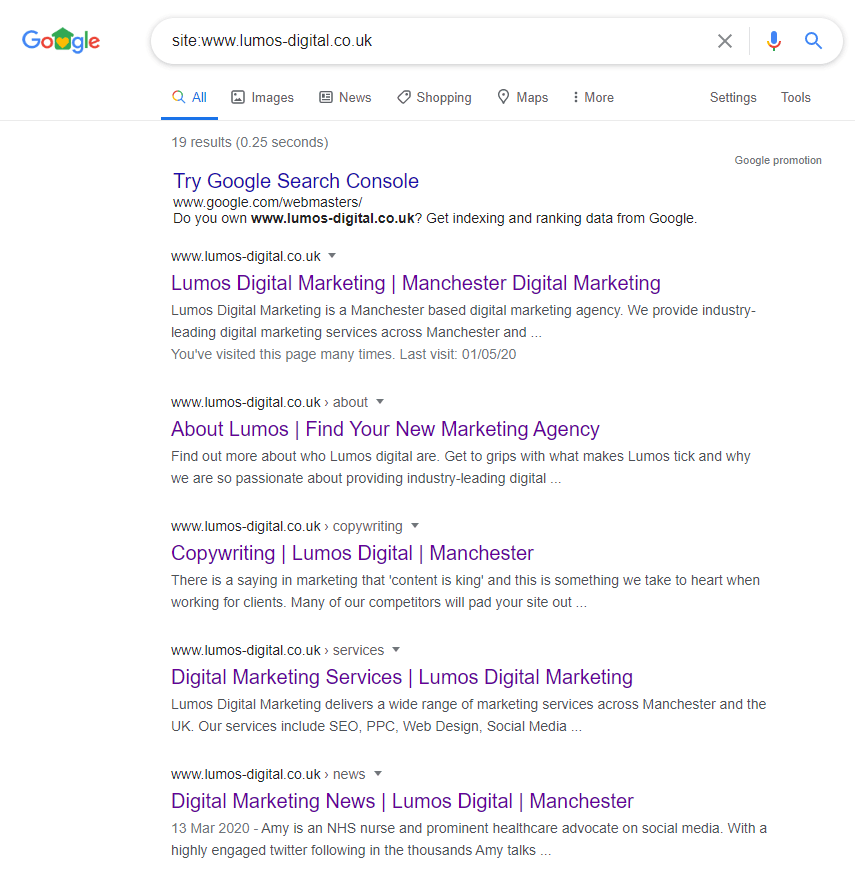Switch to the Images tab
Viewport: 855px width, 887px height.
coord(263,97)
